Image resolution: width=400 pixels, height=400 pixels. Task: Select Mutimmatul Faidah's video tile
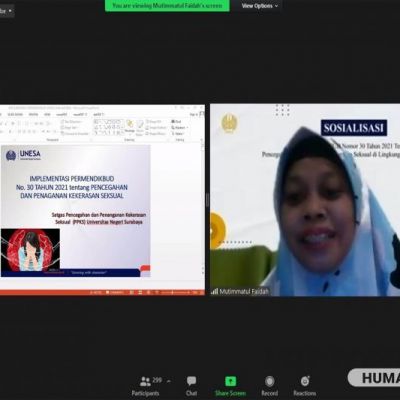click(305, 200)
